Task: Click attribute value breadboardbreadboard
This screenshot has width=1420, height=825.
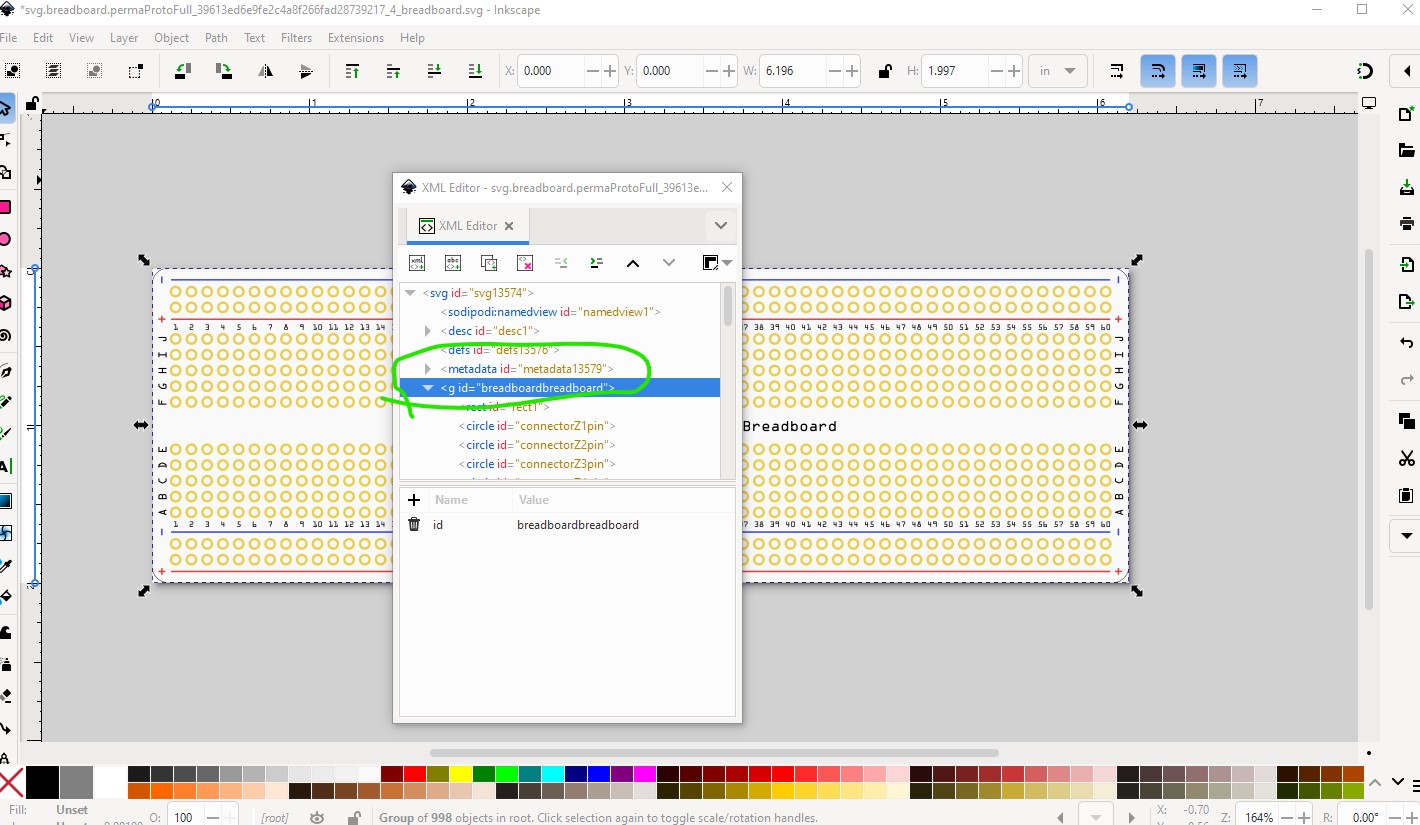Action: (x=577, y=525)
